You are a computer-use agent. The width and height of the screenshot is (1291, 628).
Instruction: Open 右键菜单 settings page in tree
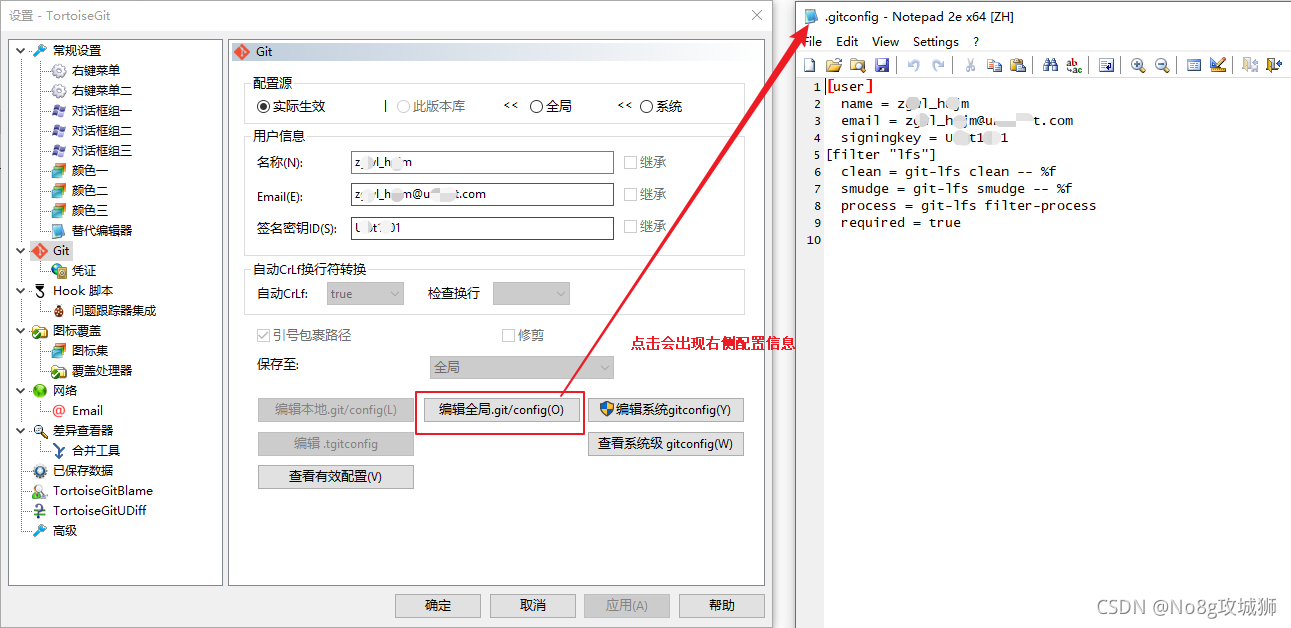pos(95,70)
